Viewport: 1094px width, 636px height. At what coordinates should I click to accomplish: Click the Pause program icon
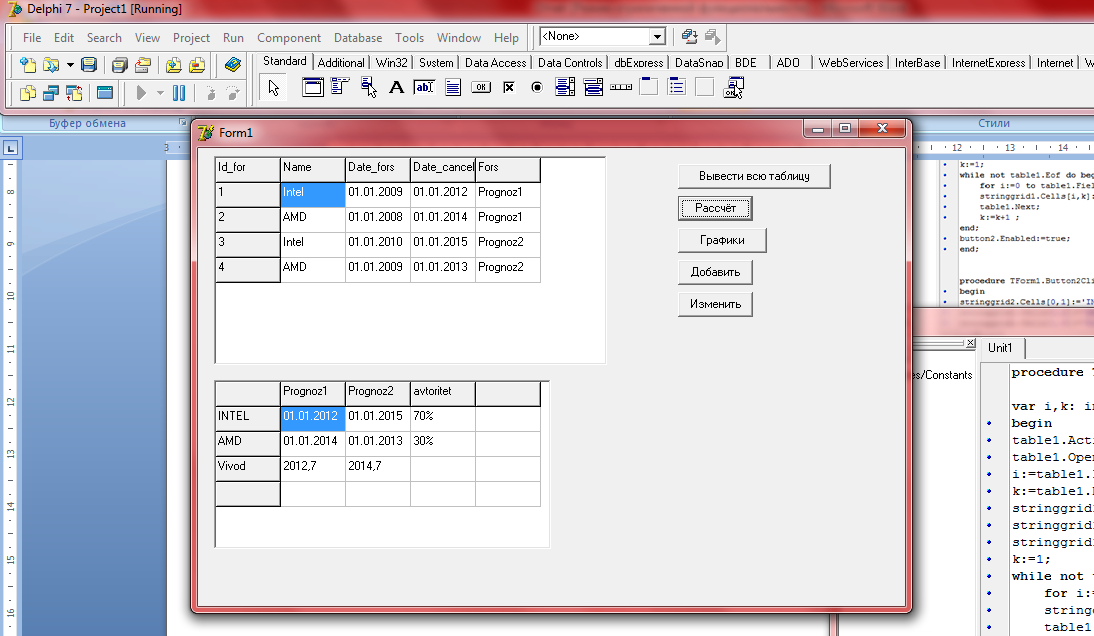click(179, 93)
